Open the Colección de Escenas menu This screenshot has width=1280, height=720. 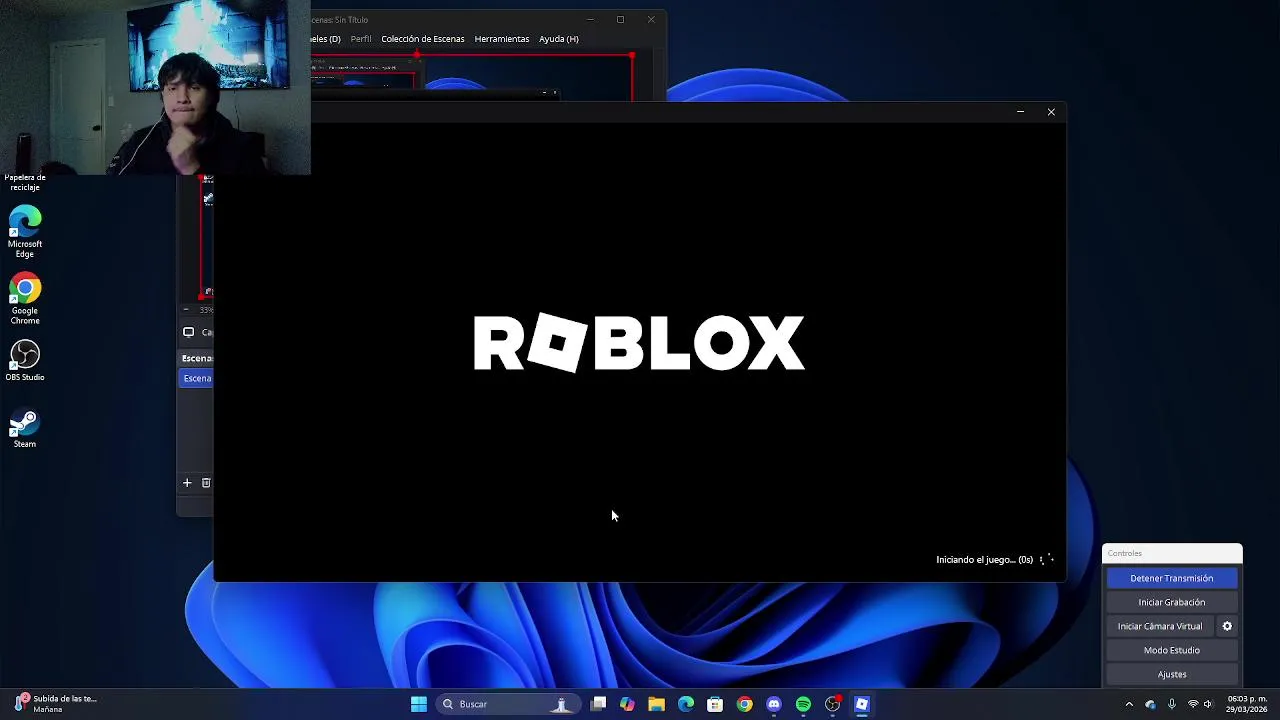[423, 39]
